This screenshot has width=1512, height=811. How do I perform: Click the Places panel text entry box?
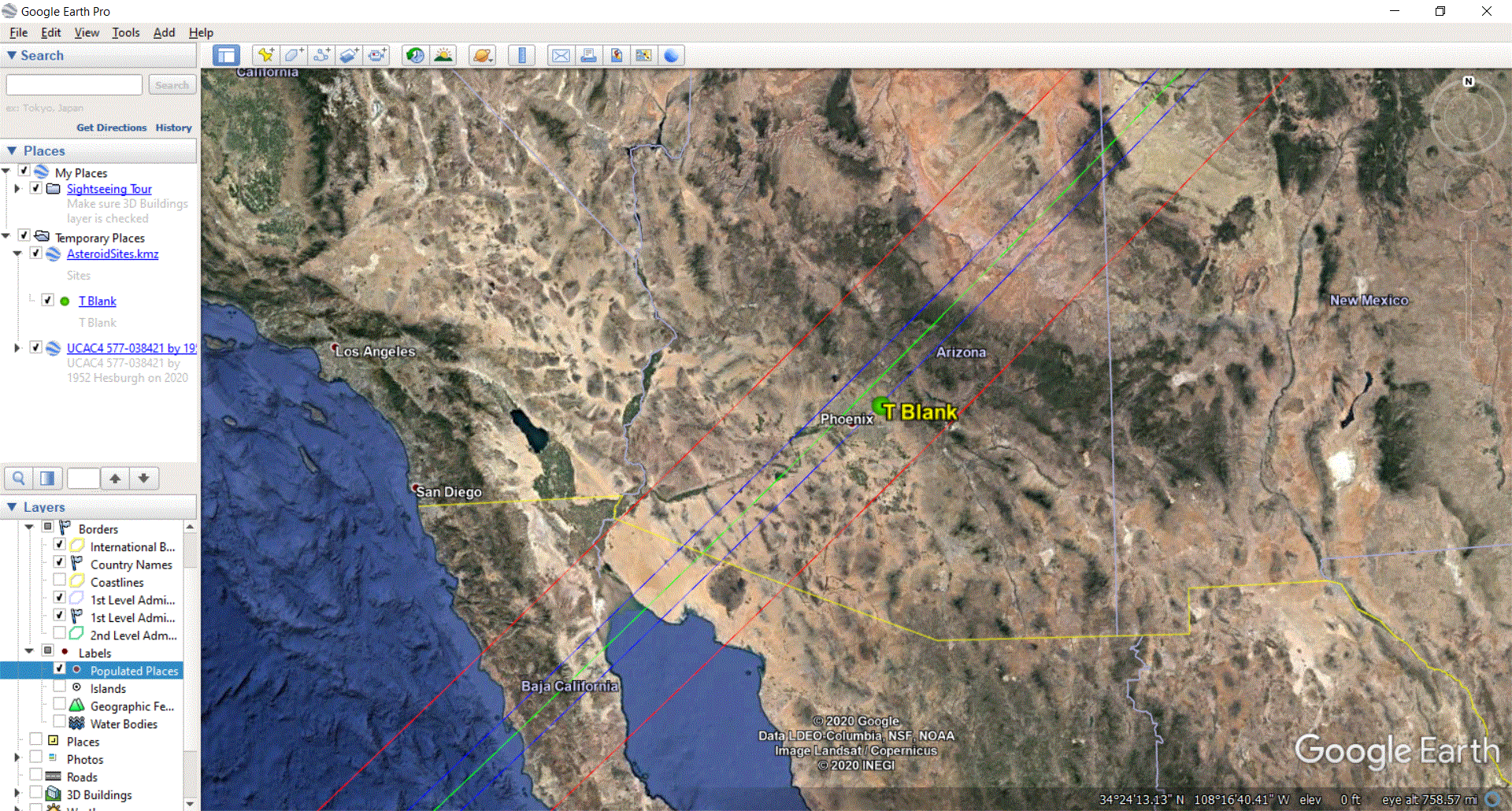[83, 478]
